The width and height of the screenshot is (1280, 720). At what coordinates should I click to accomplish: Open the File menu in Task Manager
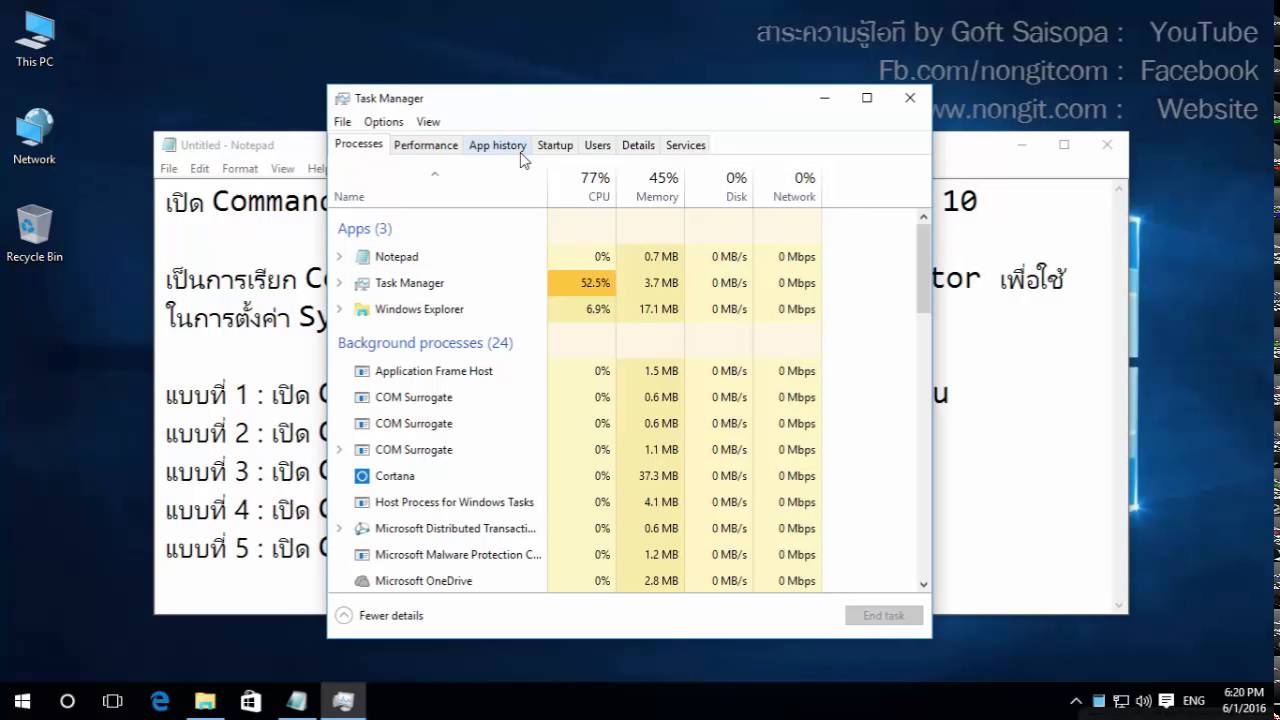pos(342,122)
